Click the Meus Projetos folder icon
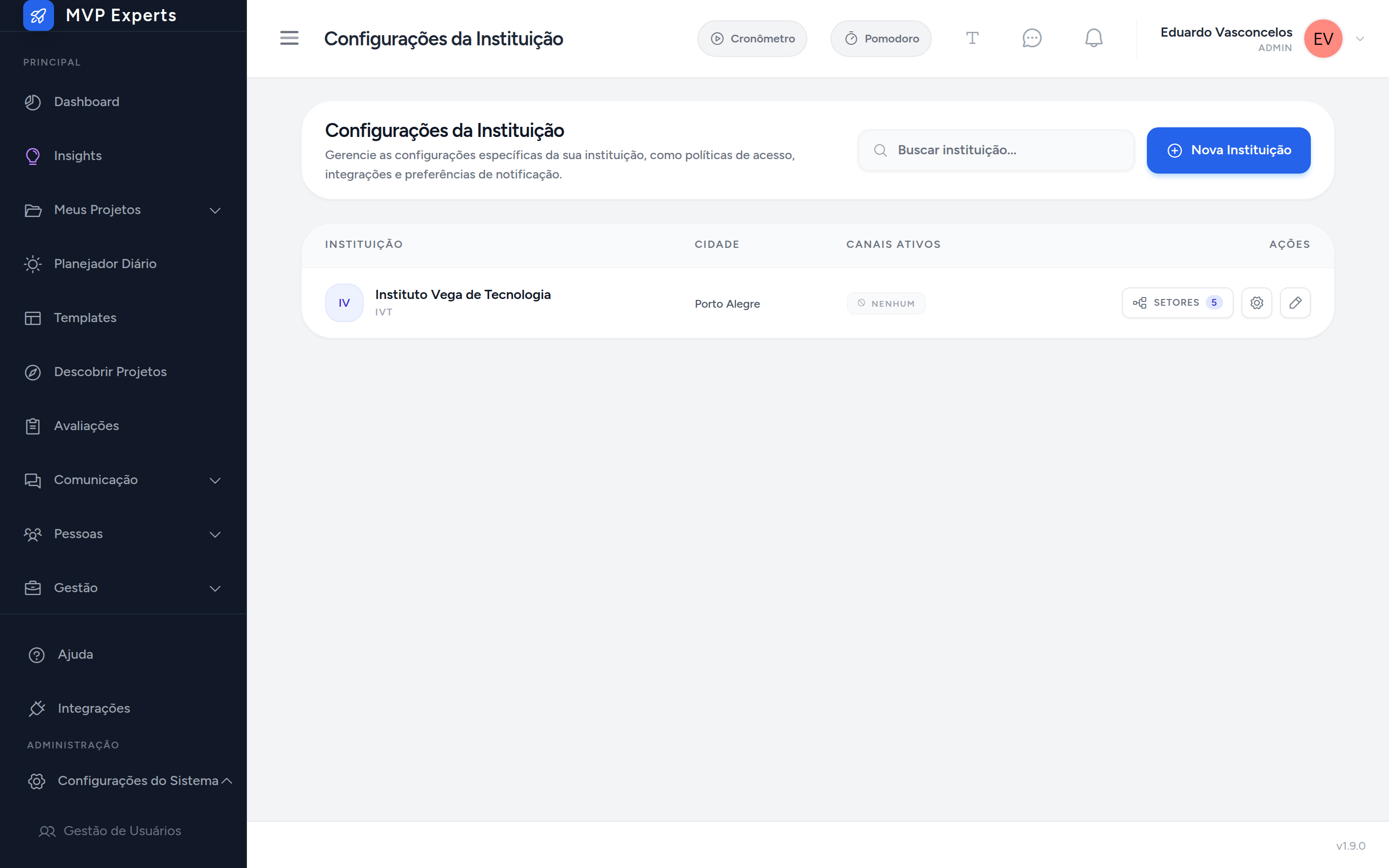Viewport: 1389px width, 868px height. pyautogui.click(x=33, y=210)
